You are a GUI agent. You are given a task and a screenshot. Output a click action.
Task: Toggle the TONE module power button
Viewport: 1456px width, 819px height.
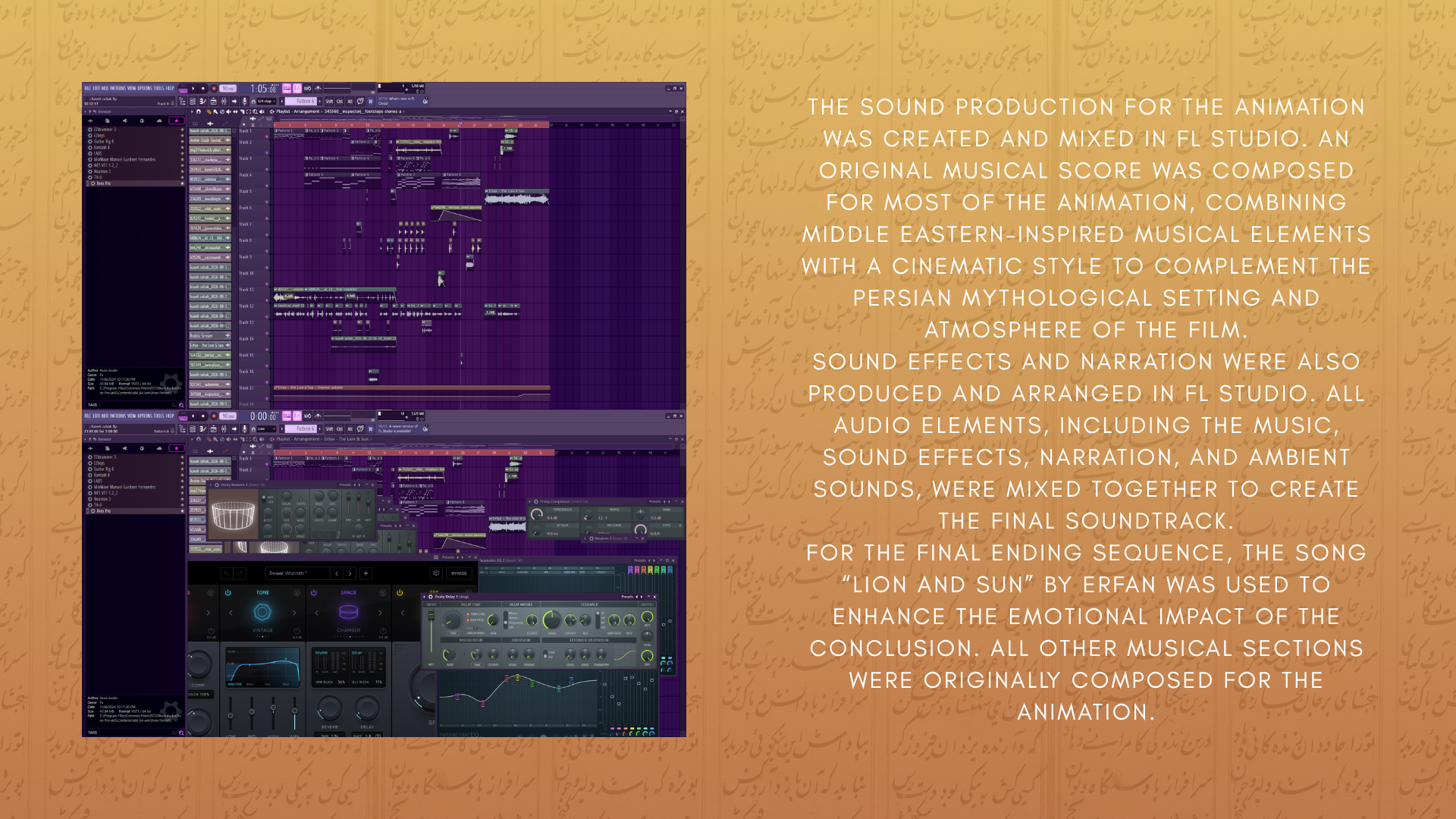228,593
